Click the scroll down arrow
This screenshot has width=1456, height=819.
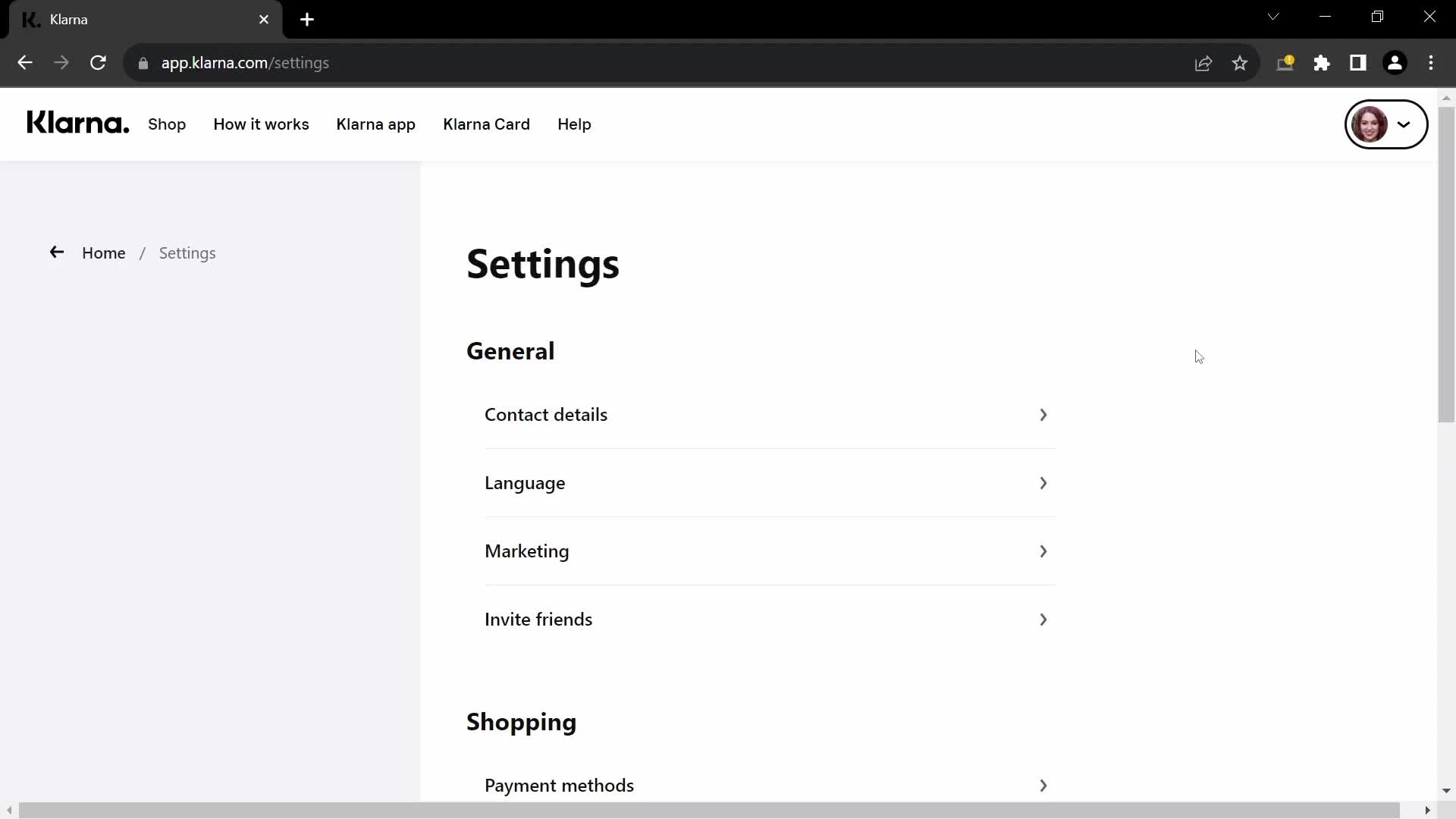(1446, 791)
